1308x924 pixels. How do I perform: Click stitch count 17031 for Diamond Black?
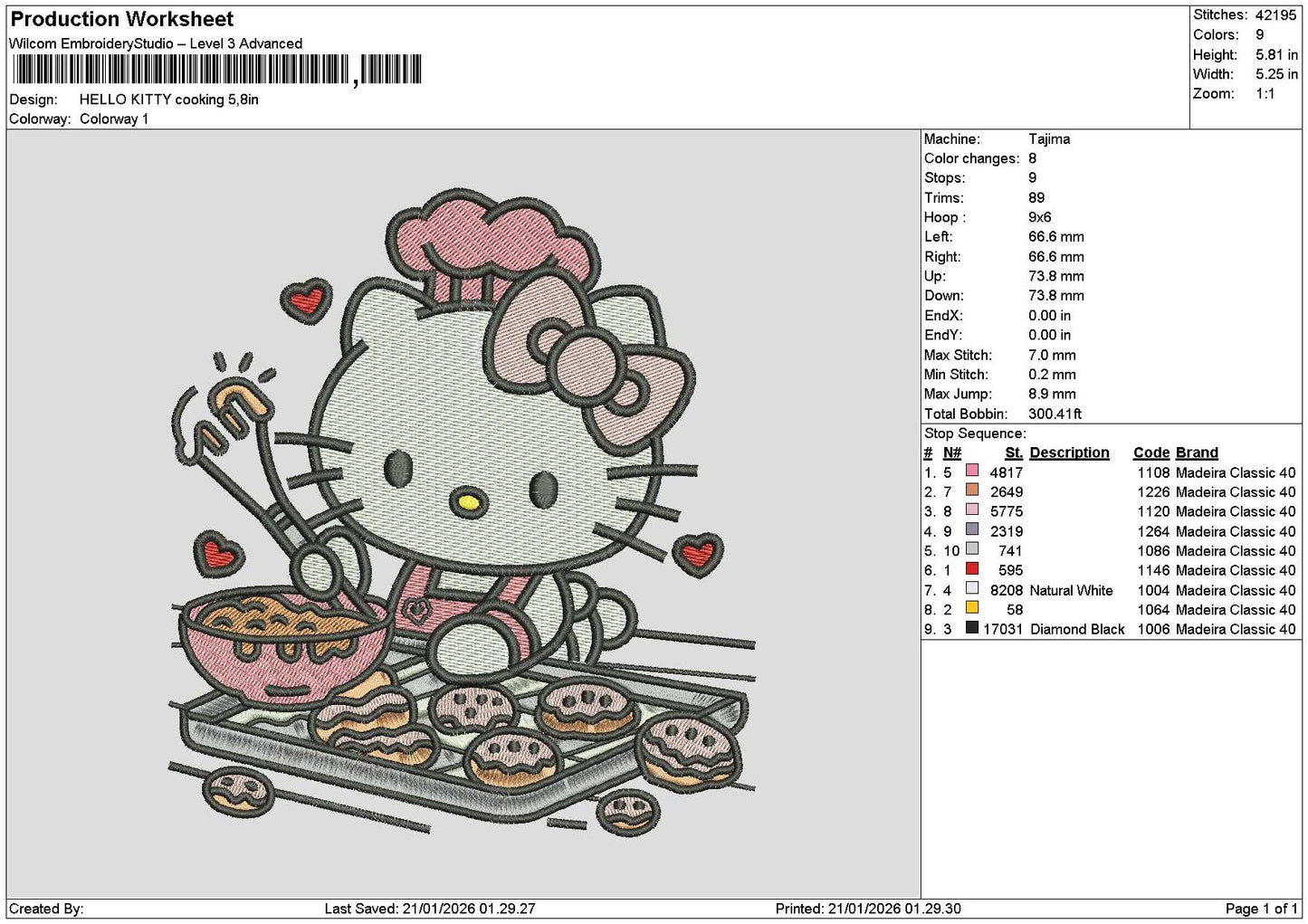coord(1003,629)
